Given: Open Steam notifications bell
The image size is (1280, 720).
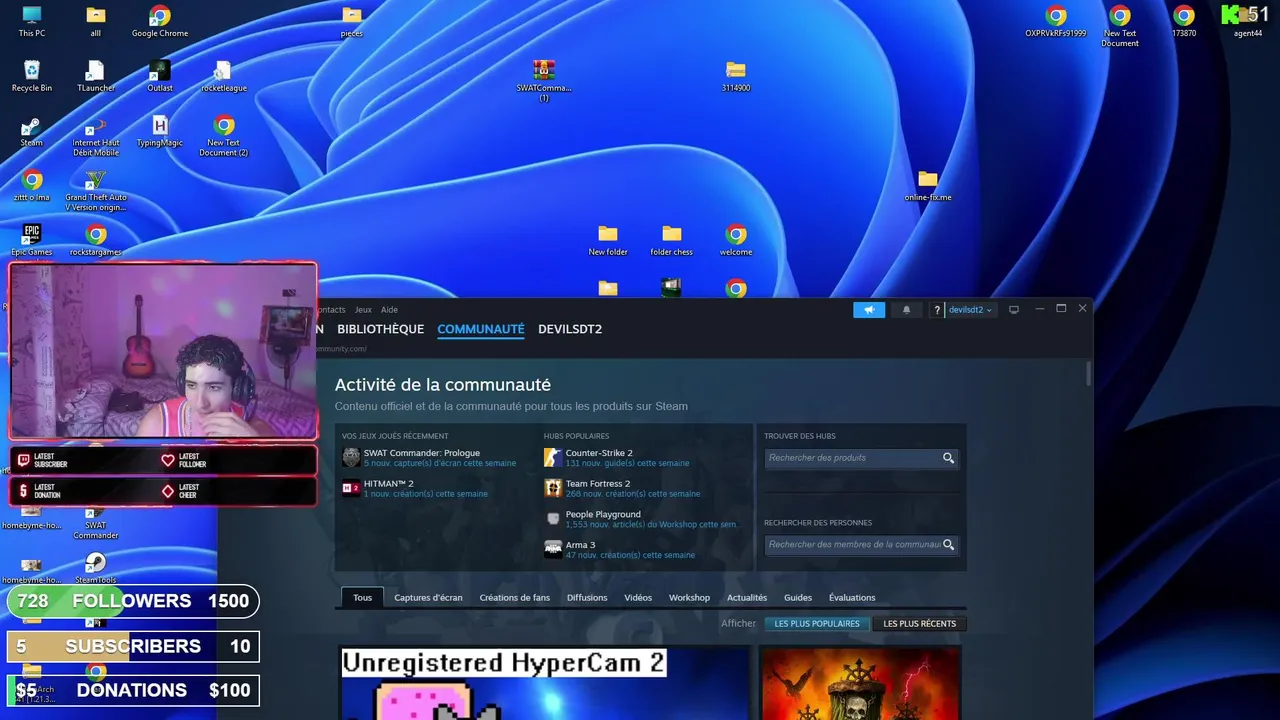Looking at the screenshot, I should [x=907, y=310].
